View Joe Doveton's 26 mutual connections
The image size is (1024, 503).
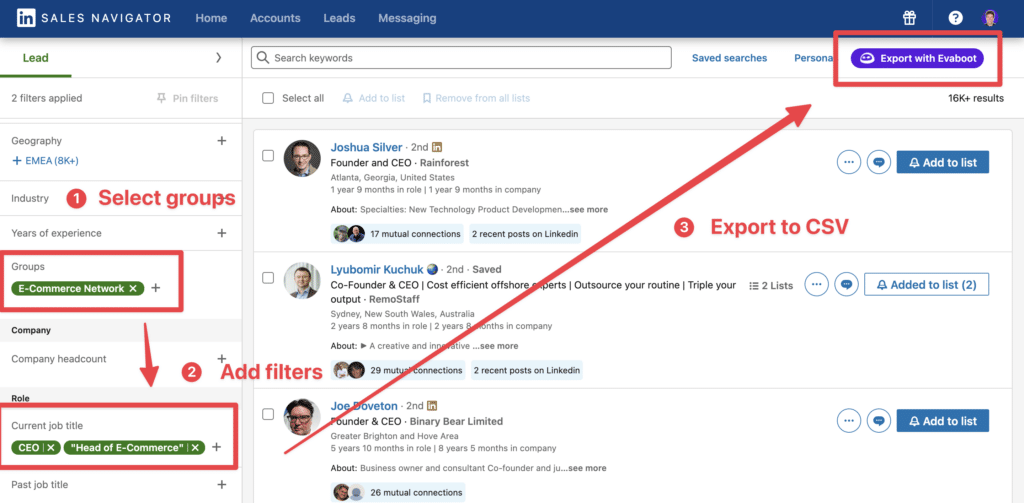pyautogui.click(x=398, y=493)
